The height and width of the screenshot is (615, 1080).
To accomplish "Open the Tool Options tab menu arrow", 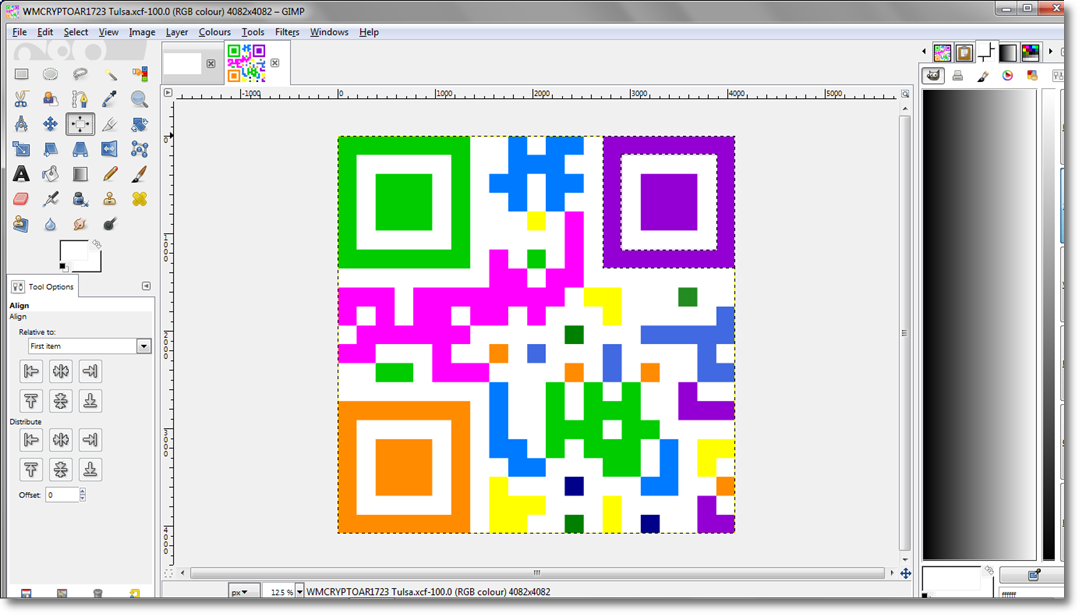I will (146, 286).
